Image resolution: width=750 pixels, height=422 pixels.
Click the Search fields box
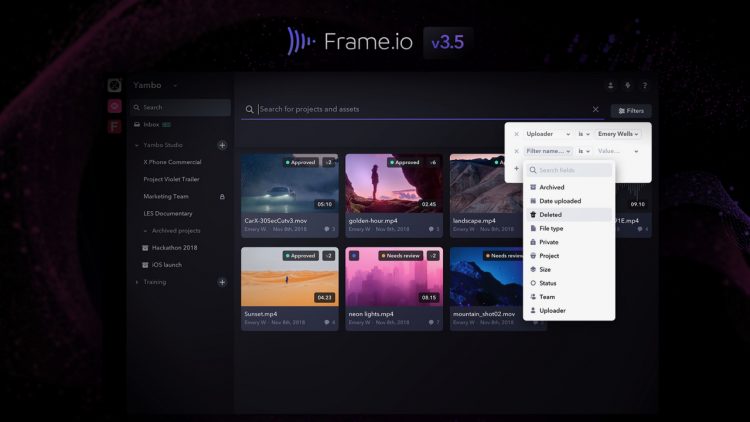(569, 170)
